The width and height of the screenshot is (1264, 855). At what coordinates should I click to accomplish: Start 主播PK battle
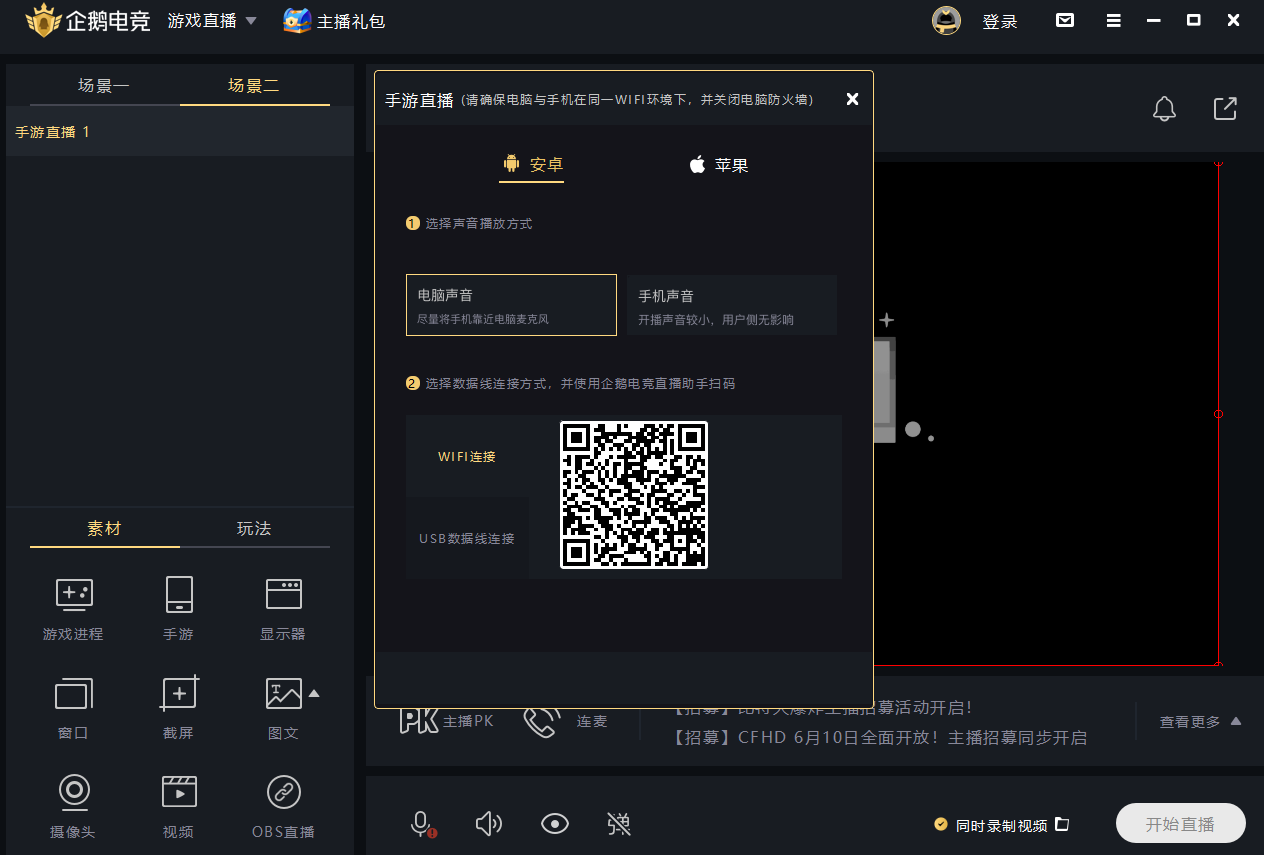coord(446,720)
